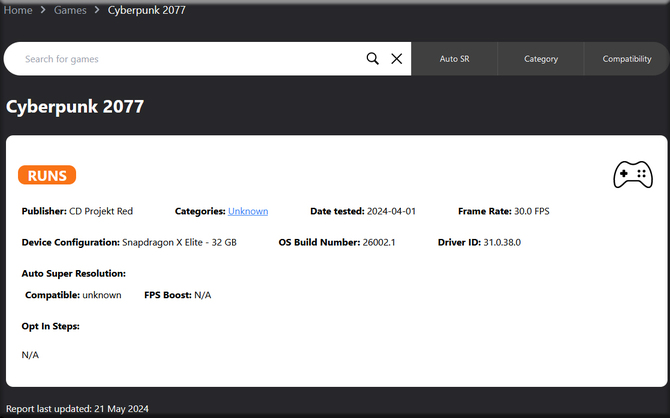Screen dimensions: 670x418
Task: Click Report last updated 21 May 2024
Action: point(77,409)
